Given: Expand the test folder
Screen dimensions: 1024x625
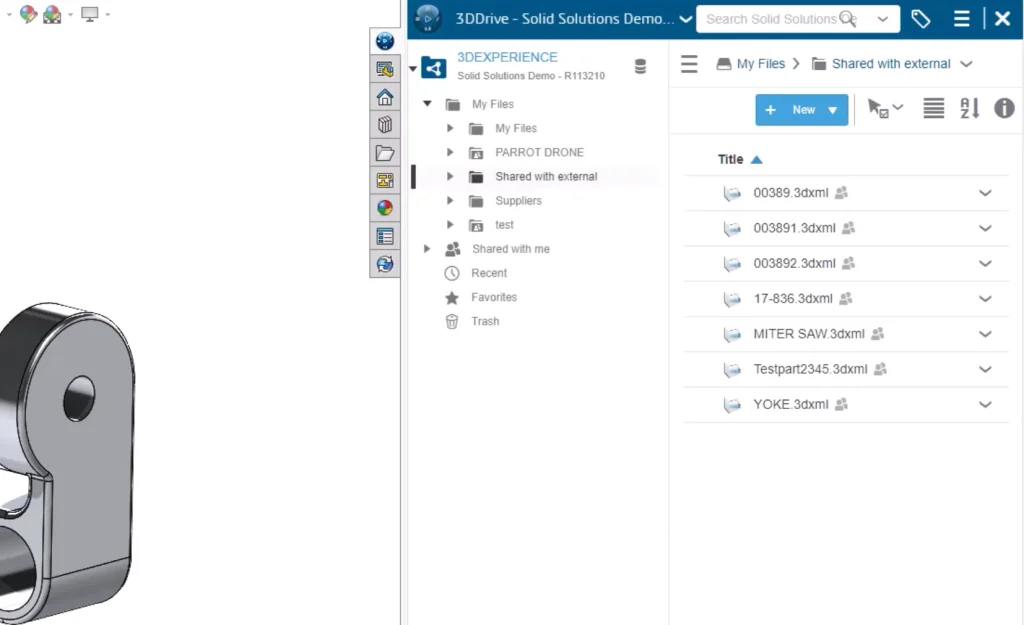Looking at the screenshot, I should point(450,225).
